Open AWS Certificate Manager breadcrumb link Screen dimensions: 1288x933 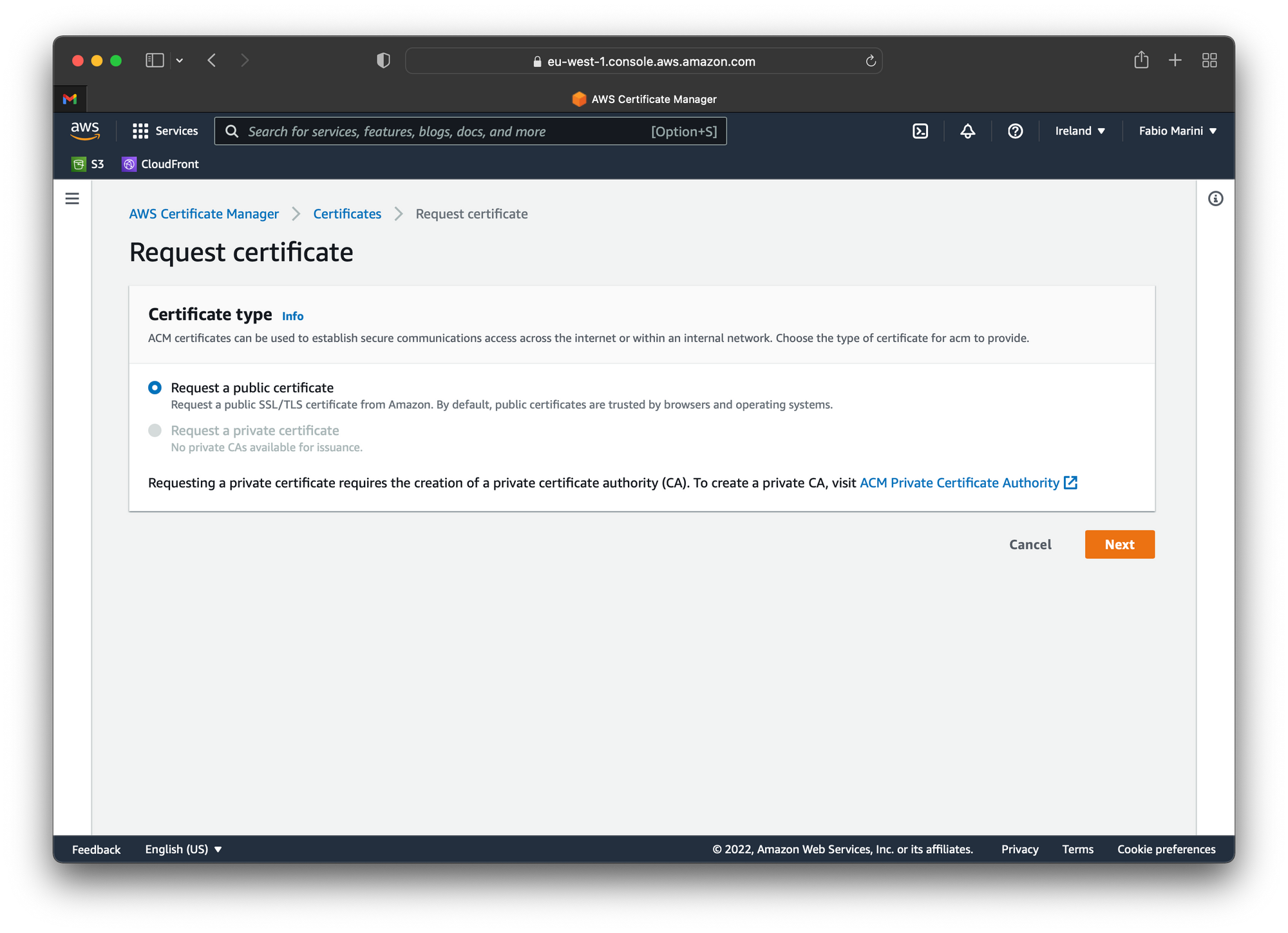pos(204,213)
